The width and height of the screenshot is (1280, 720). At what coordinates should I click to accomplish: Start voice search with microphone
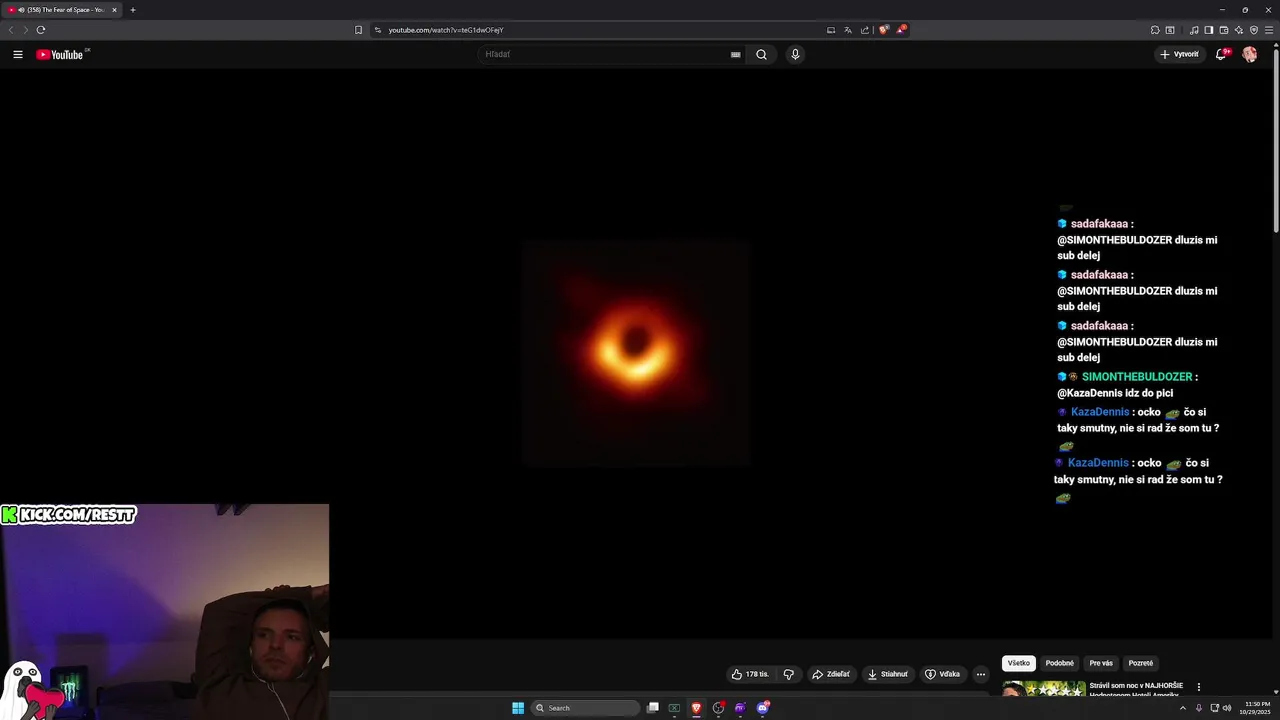(795, 54)
